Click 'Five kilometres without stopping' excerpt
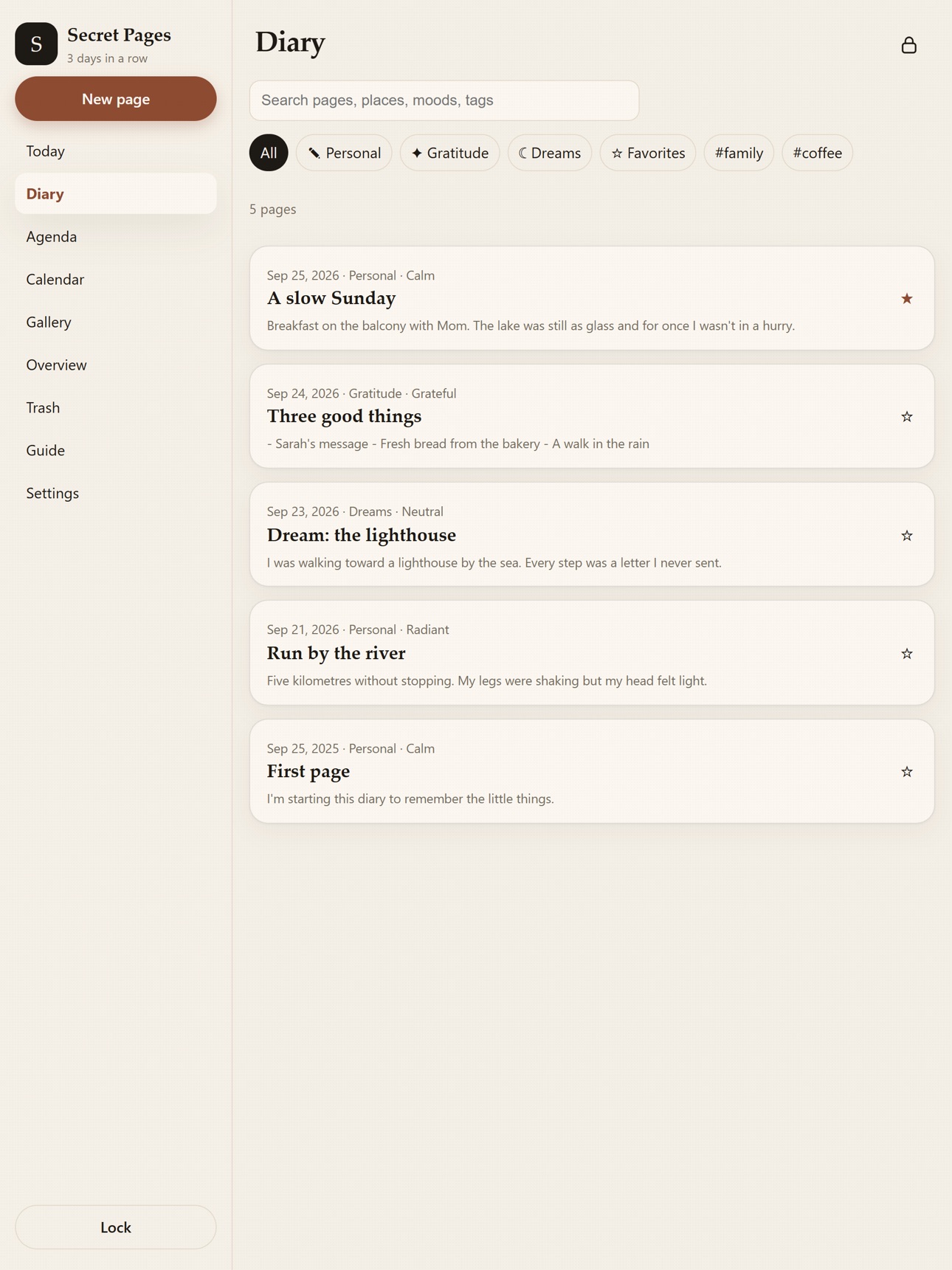 pos(486,681)
